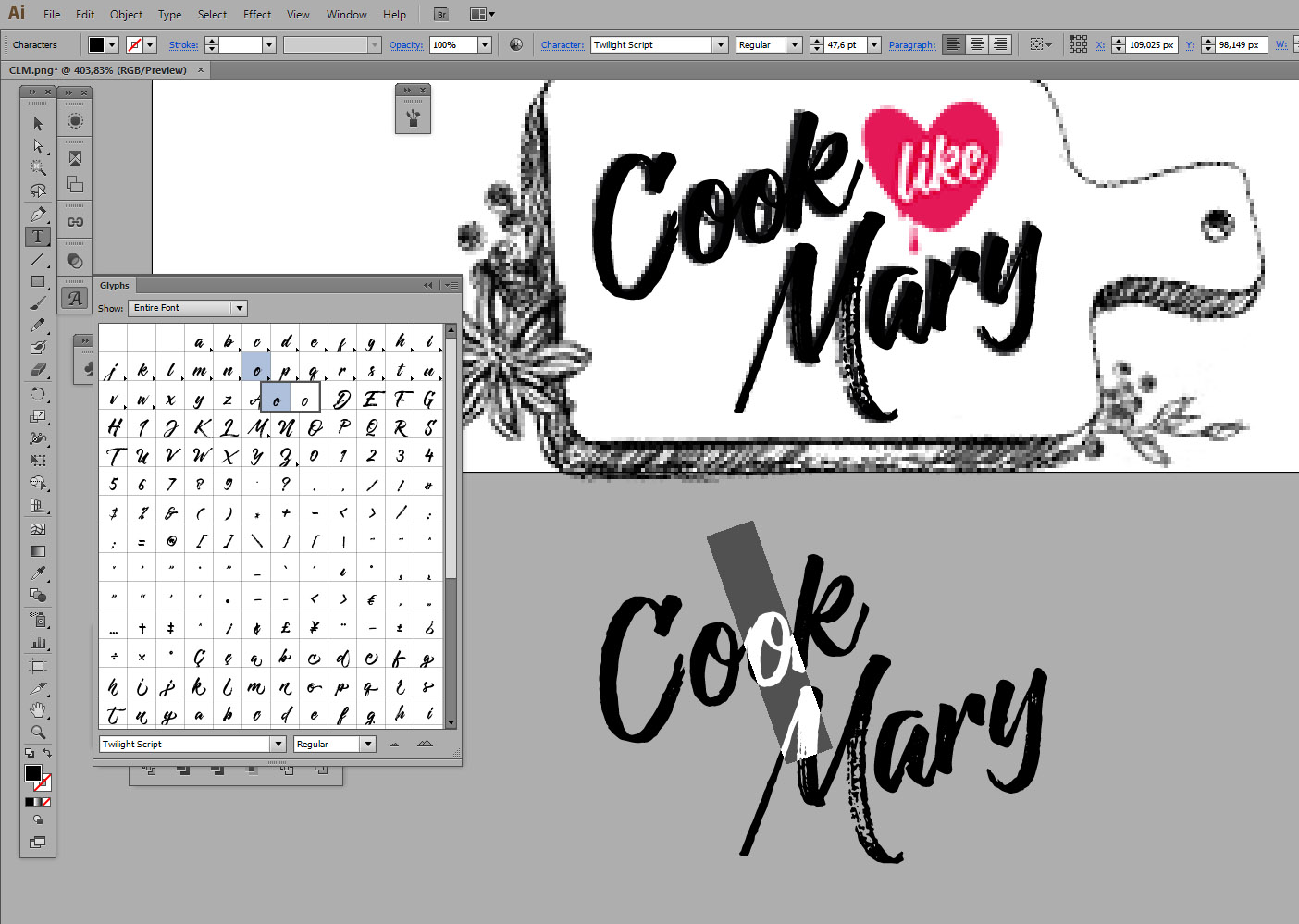Pick the Type tool
1299x924 pixels.
tap(38, 237)
